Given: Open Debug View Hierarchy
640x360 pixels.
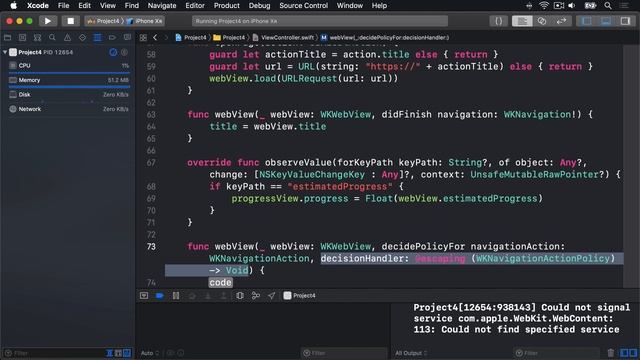Looking at the screenshot, I should pos(240,296).
